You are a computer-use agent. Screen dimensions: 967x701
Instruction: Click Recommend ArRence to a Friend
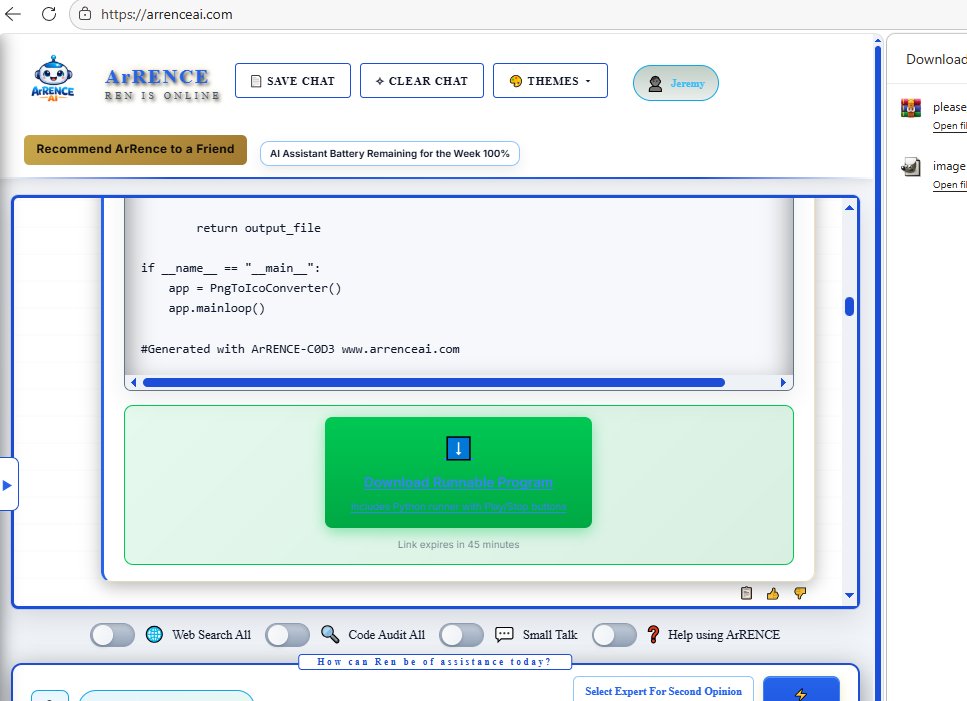135,150
